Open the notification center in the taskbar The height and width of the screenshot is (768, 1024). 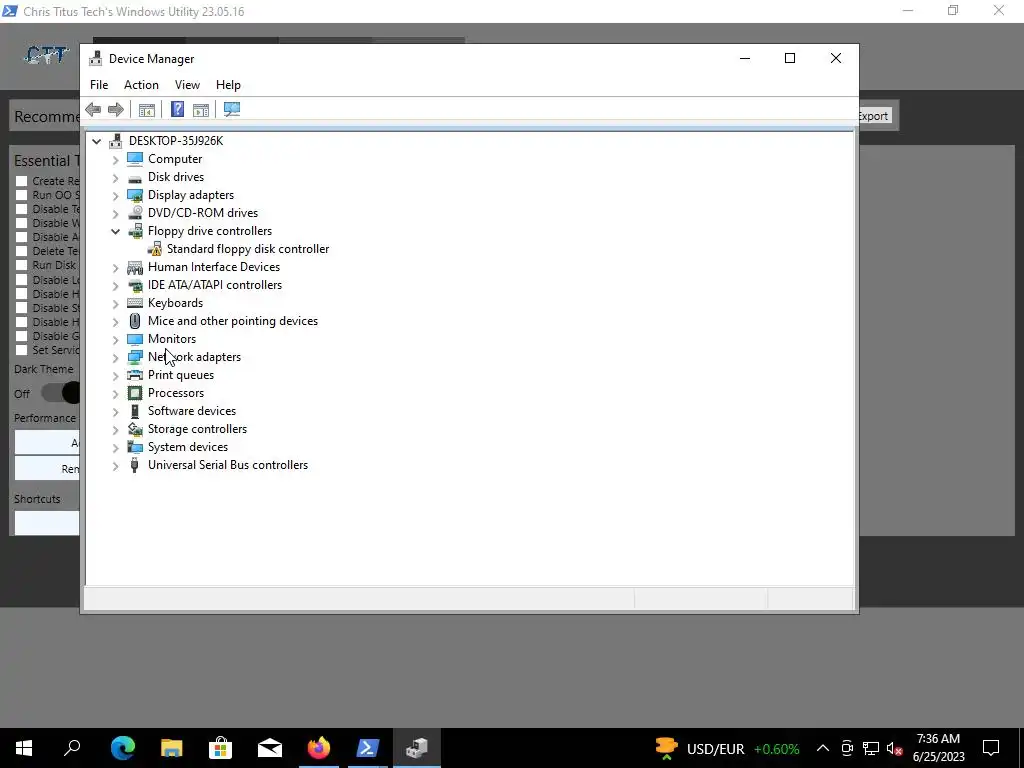click(x=991, y=748)
